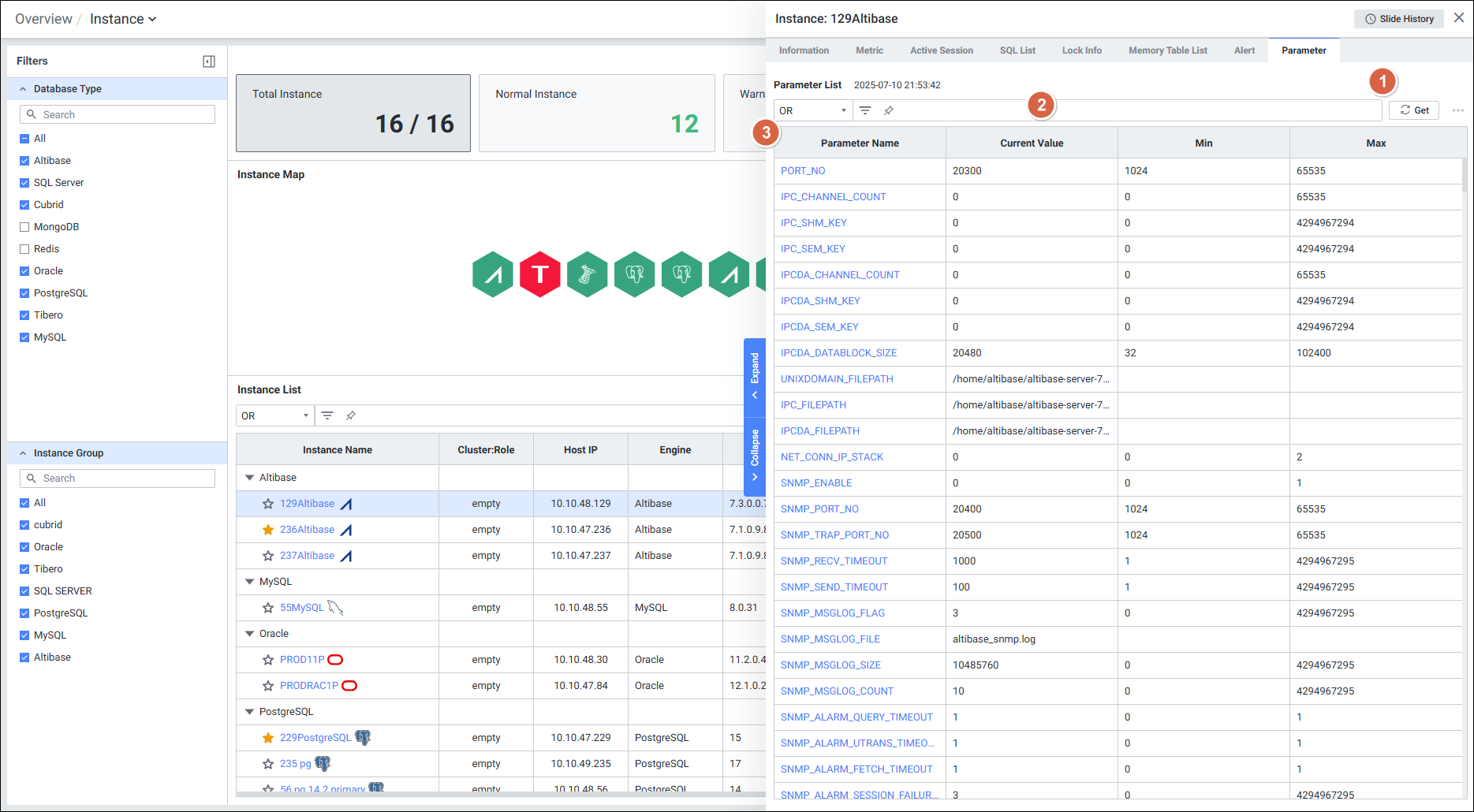Uncheck the Tibero instance group checkbox
1474x812 pixels.
point(24,569)
